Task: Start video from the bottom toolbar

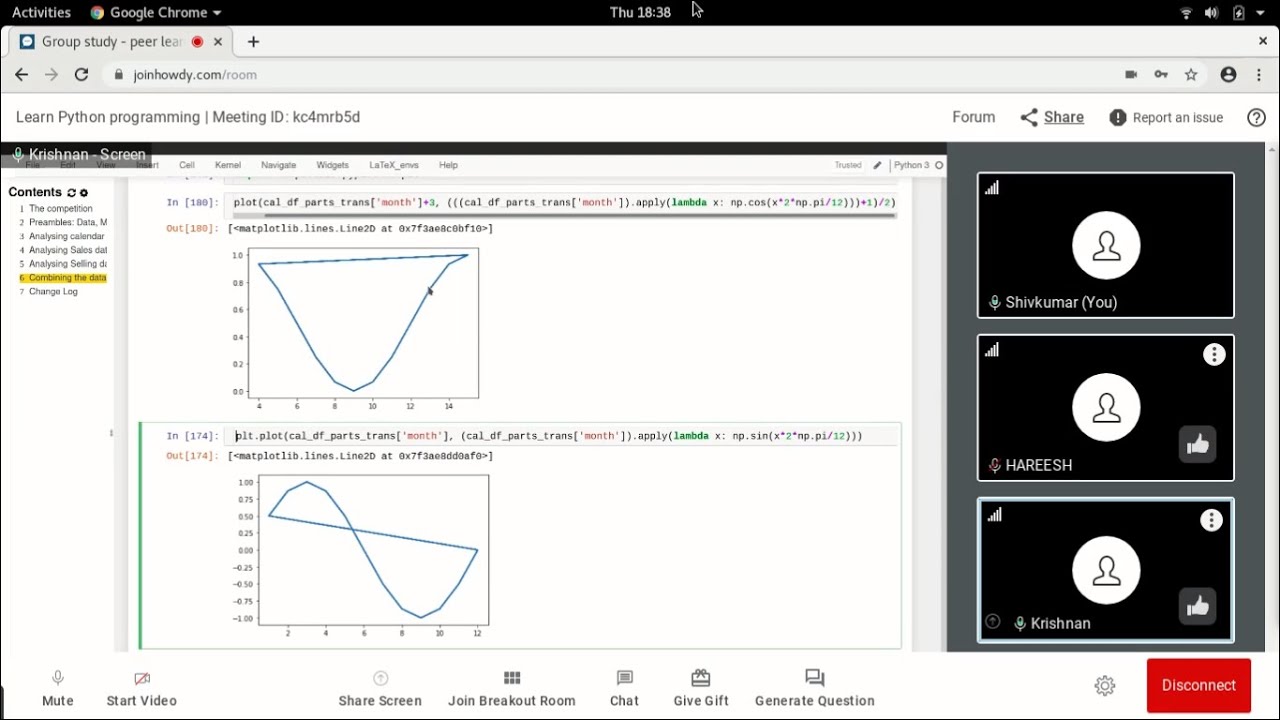Action: 142,688
